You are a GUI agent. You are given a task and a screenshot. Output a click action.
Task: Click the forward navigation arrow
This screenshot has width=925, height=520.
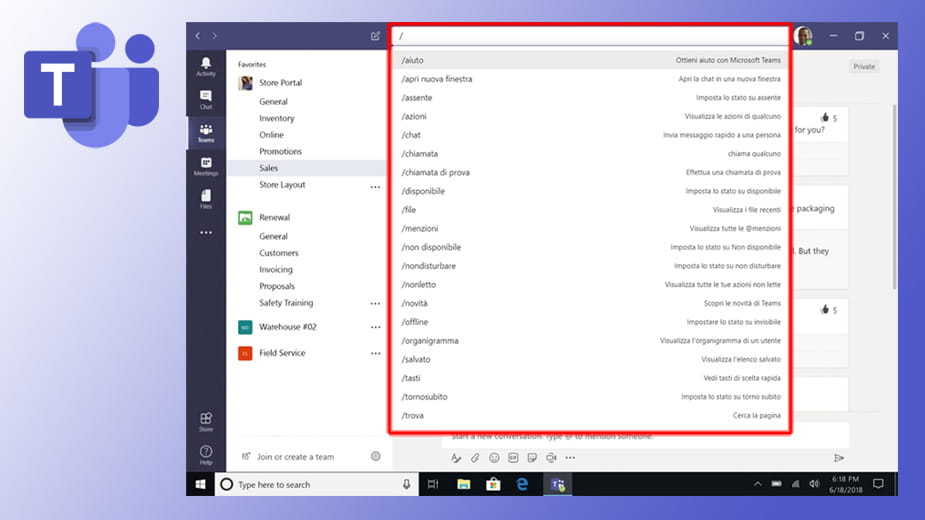(x=215, y=36)
